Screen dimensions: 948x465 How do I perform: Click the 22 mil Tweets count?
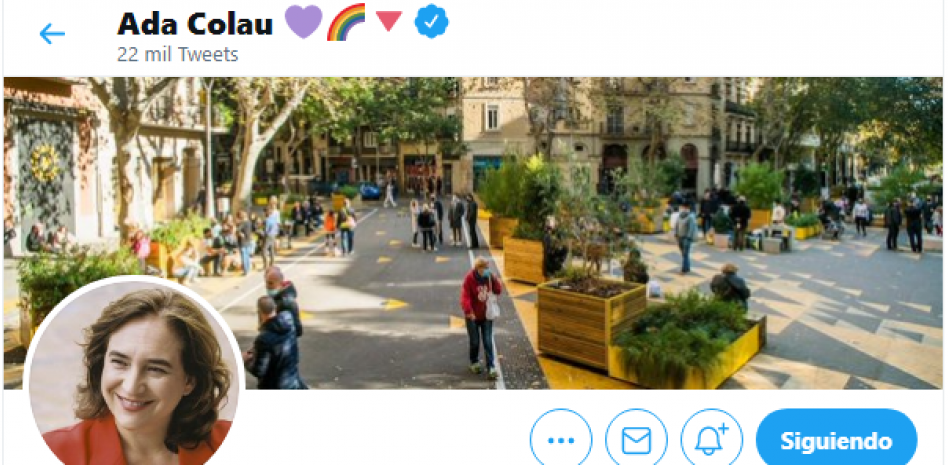[x=178, y=55]
